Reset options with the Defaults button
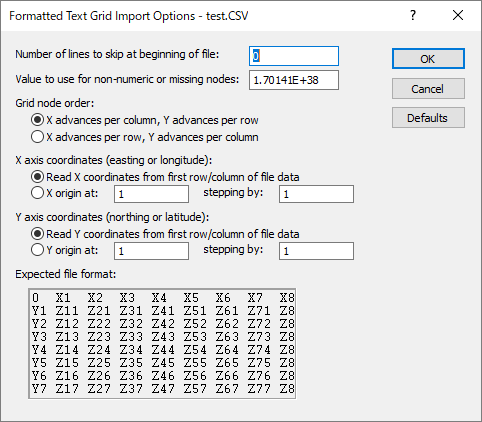 (428, 118)
